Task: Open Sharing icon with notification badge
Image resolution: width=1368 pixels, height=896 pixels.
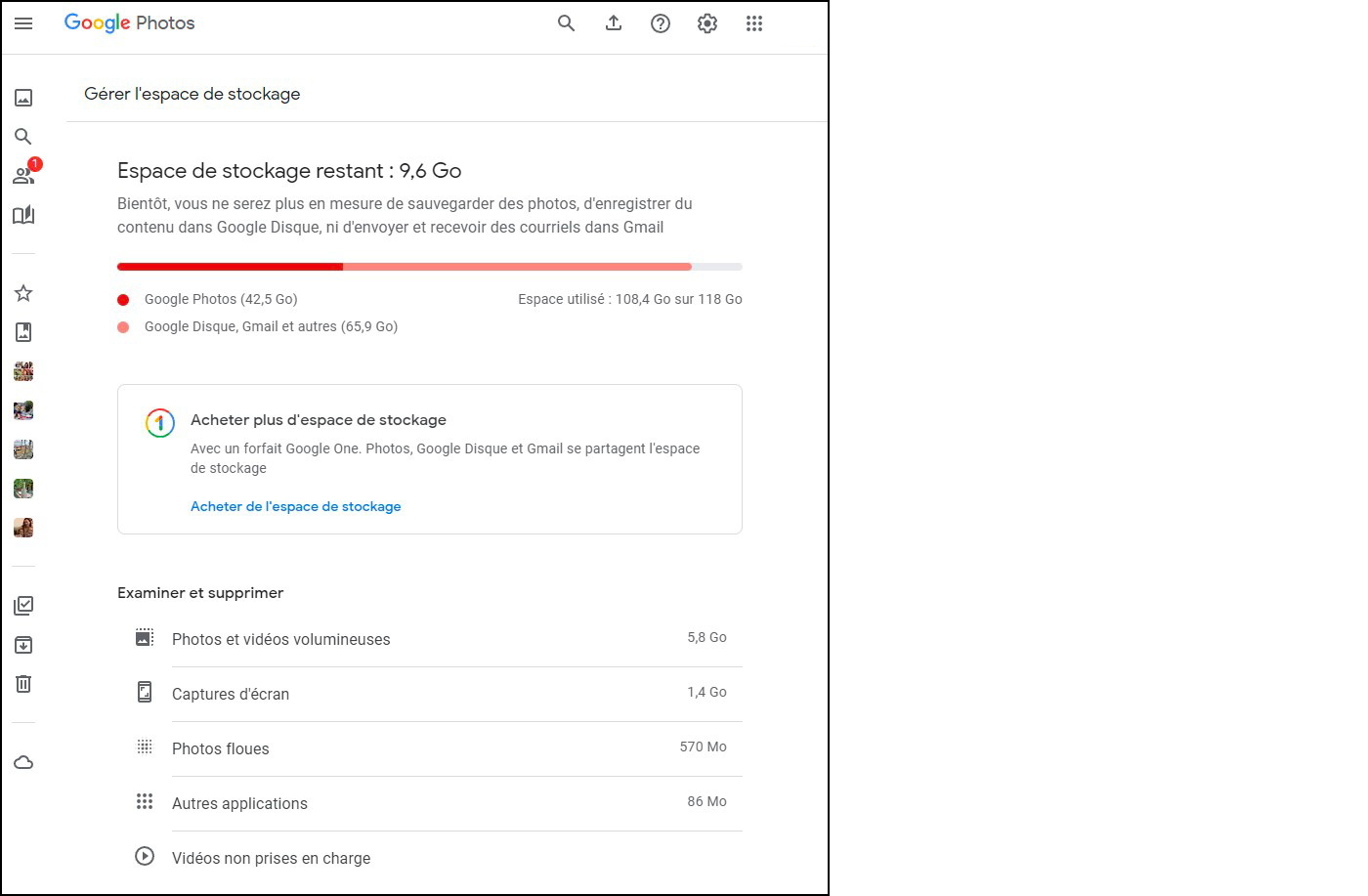Action: (x=23, y=176)
